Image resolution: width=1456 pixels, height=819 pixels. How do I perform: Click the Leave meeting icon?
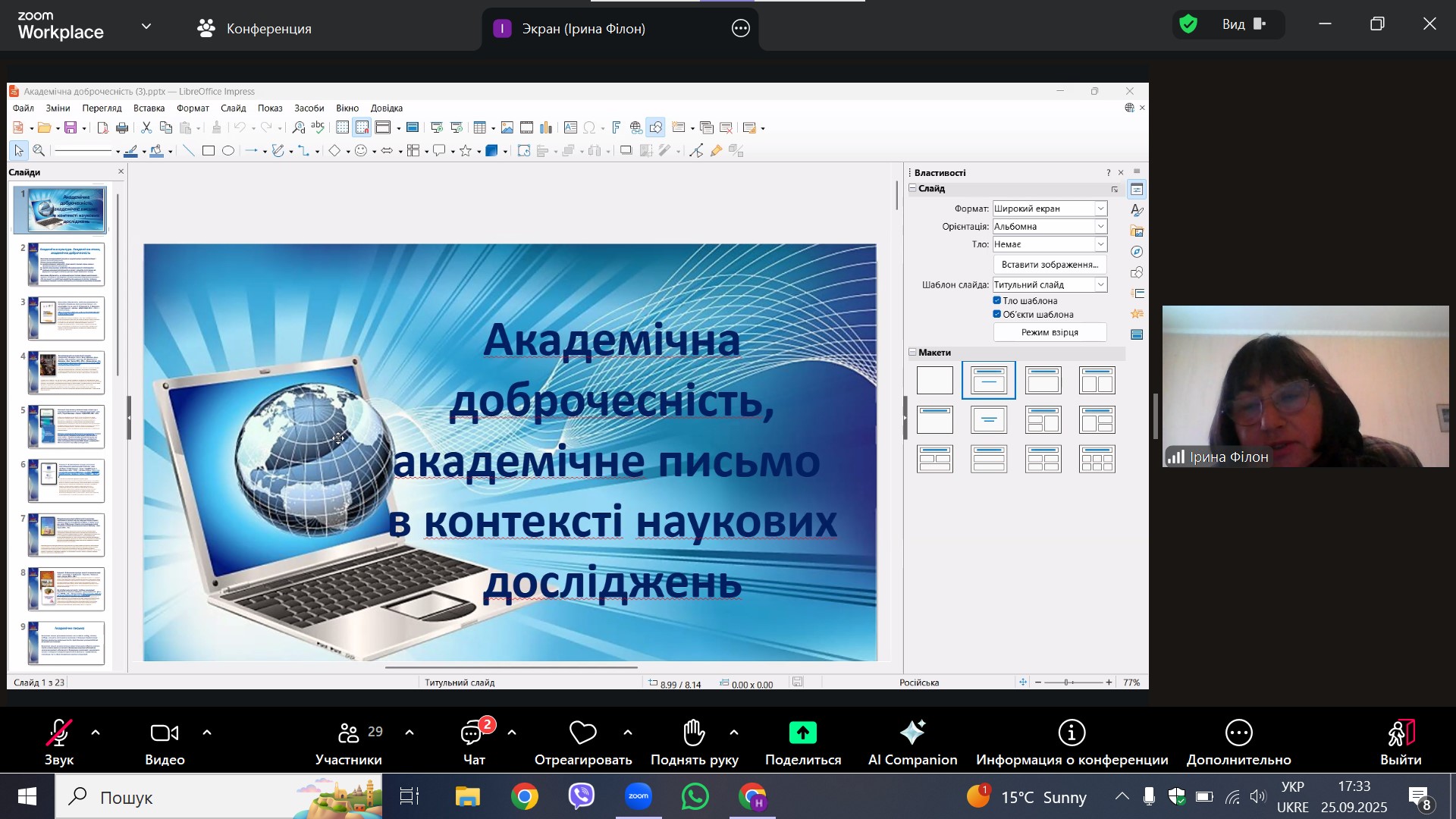pyautogui.click(x=1400, y=733)
